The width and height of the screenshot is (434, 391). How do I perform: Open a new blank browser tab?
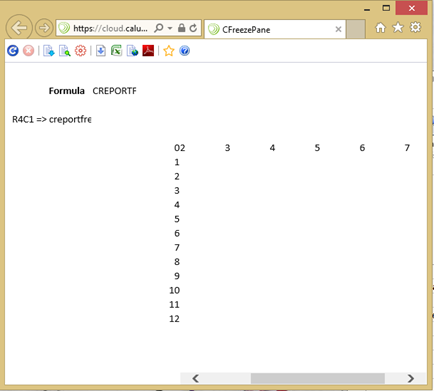pyautogui.click(x=356, y=29)
